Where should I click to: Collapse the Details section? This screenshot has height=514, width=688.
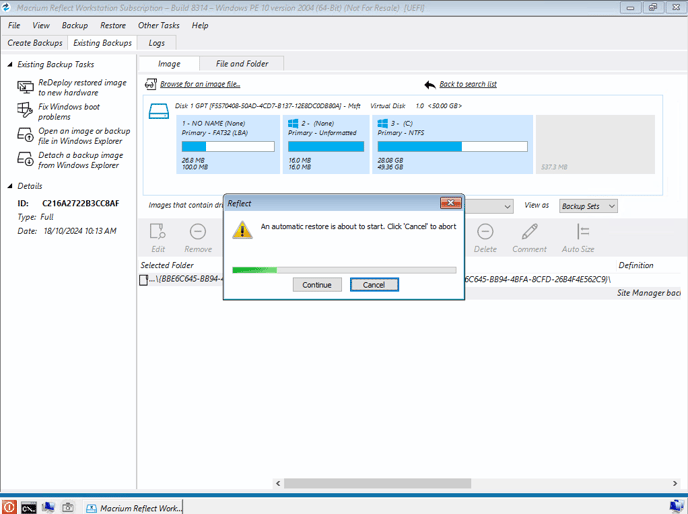point(10,186)
